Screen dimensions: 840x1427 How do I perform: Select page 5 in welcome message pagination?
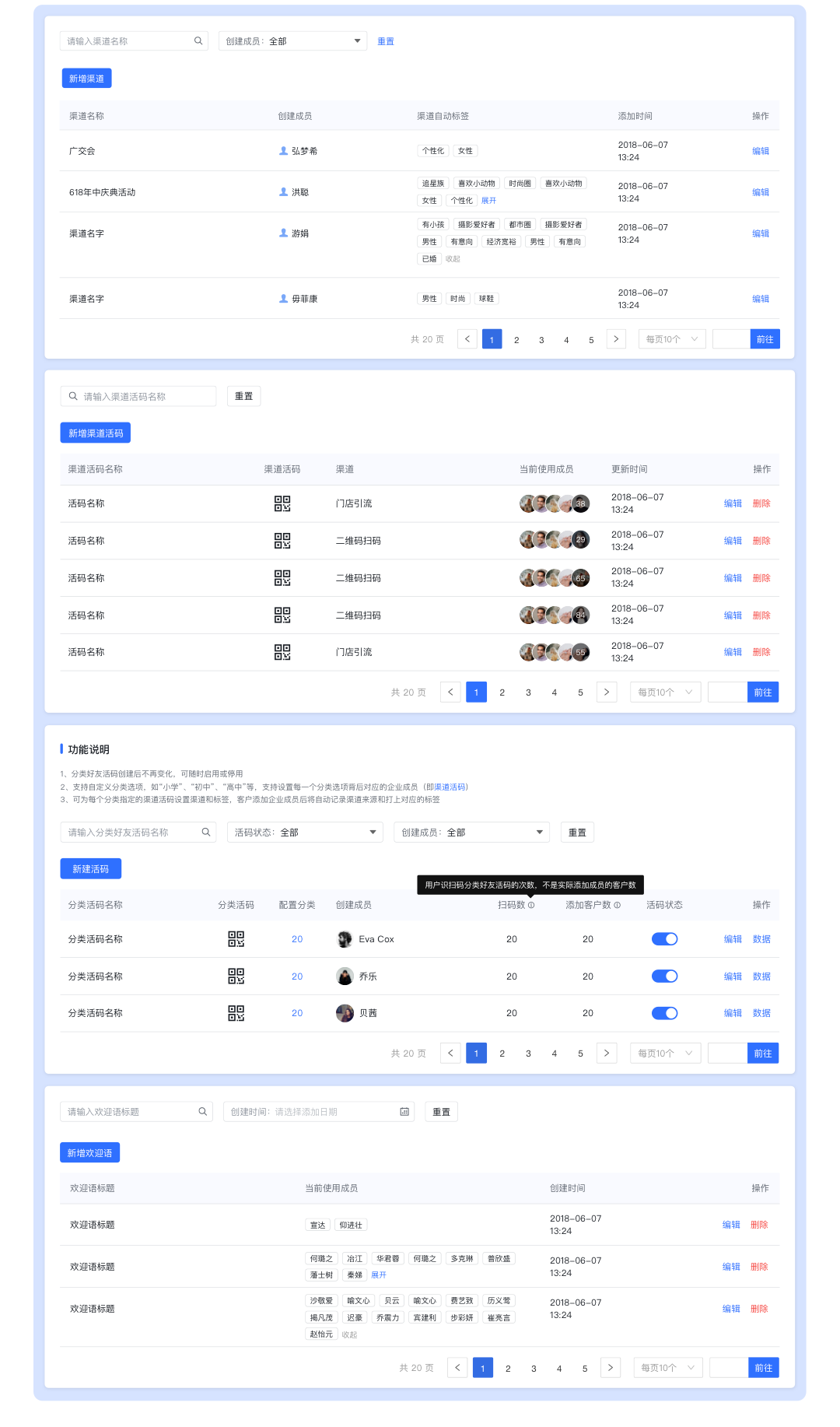tap(585, 1369)
